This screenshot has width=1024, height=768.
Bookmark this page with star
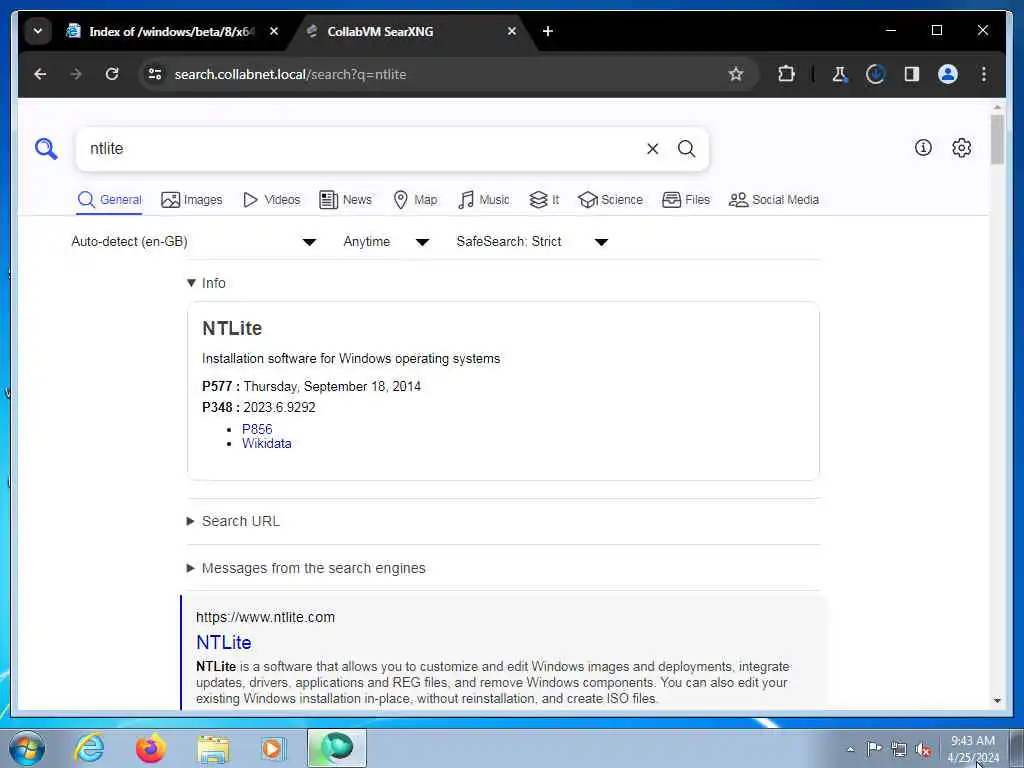pos(736,74)
